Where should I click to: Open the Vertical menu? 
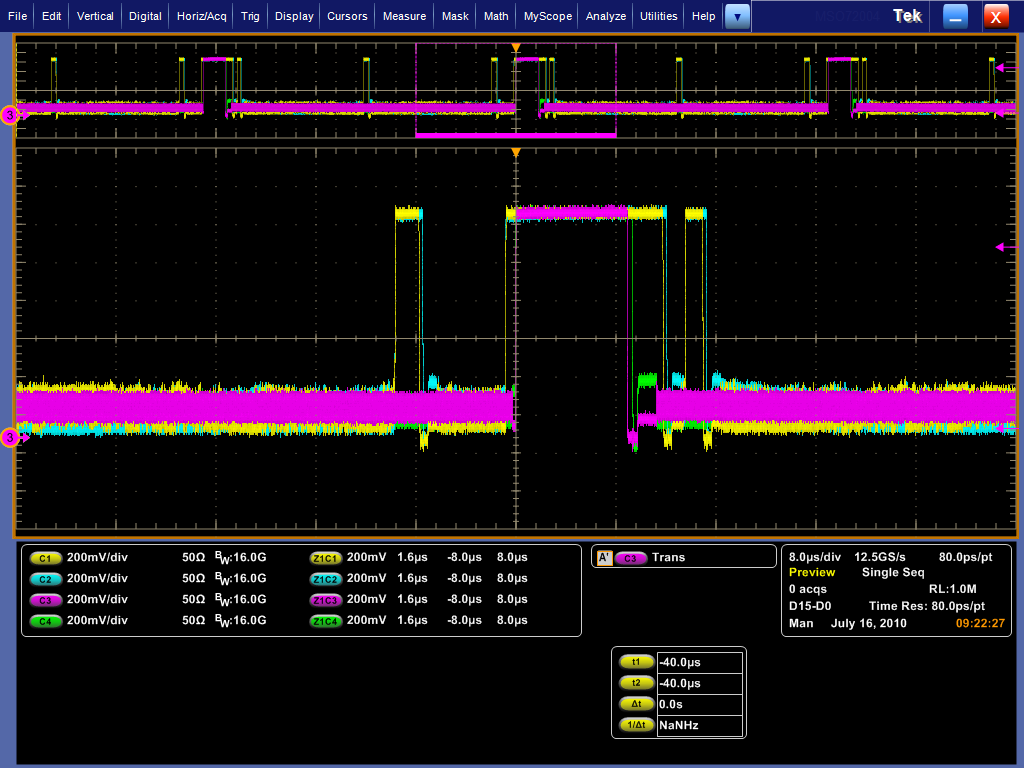pyautogui.click(x=95, y=16)
